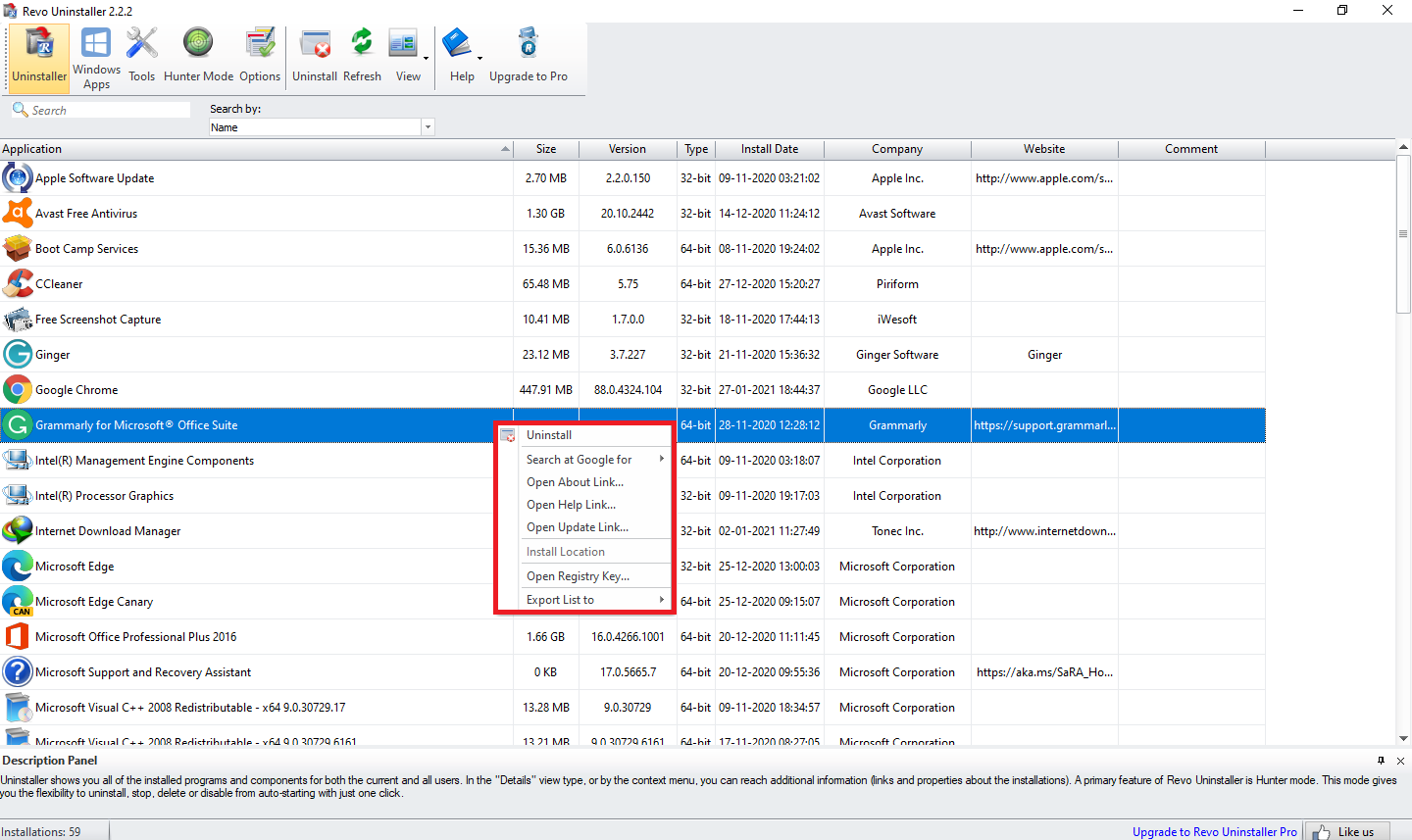Sort list by Install Date column header
This screenshot has height=840, width=1412.
770,149
